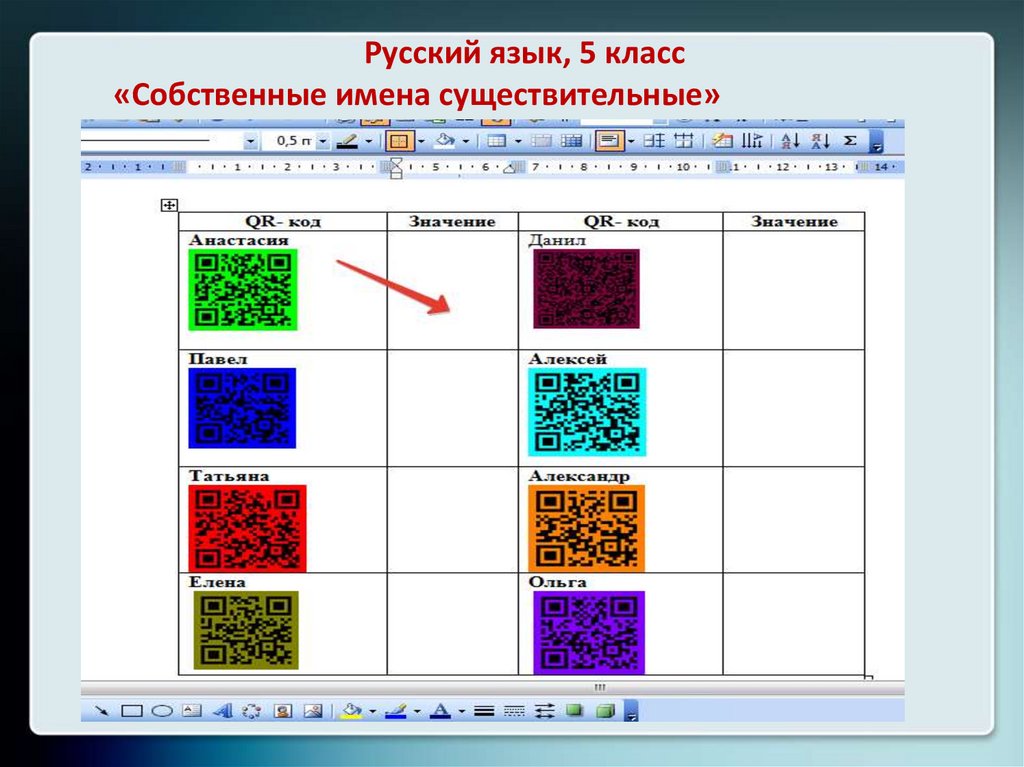Image resolution: width=1024 pixels, height=767 pixels.
Task: Click the Insert Picture icon
Action: [313, 711]
